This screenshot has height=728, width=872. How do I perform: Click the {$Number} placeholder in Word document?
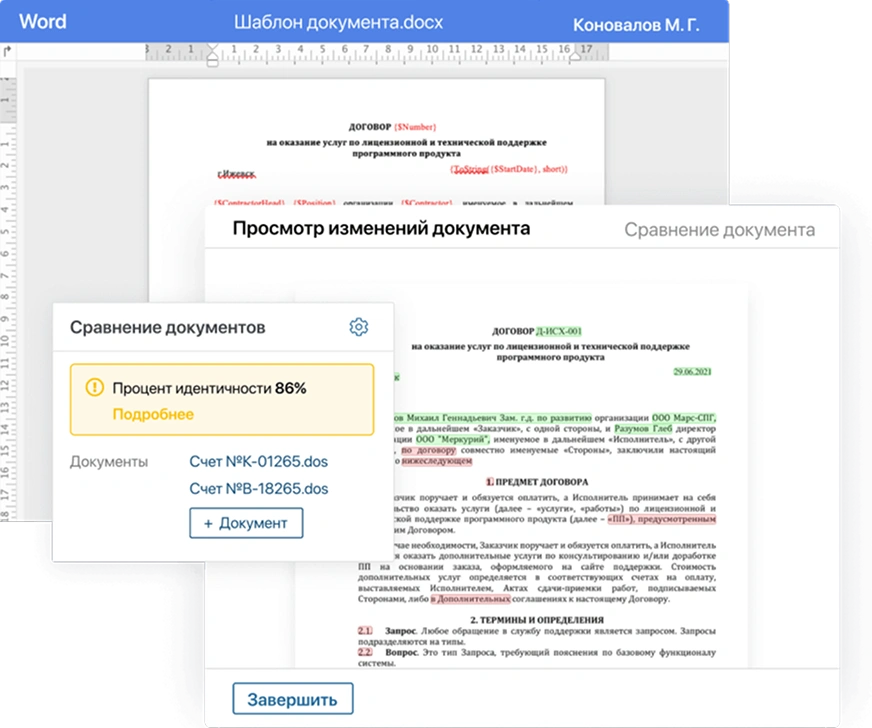coord(415,127)
